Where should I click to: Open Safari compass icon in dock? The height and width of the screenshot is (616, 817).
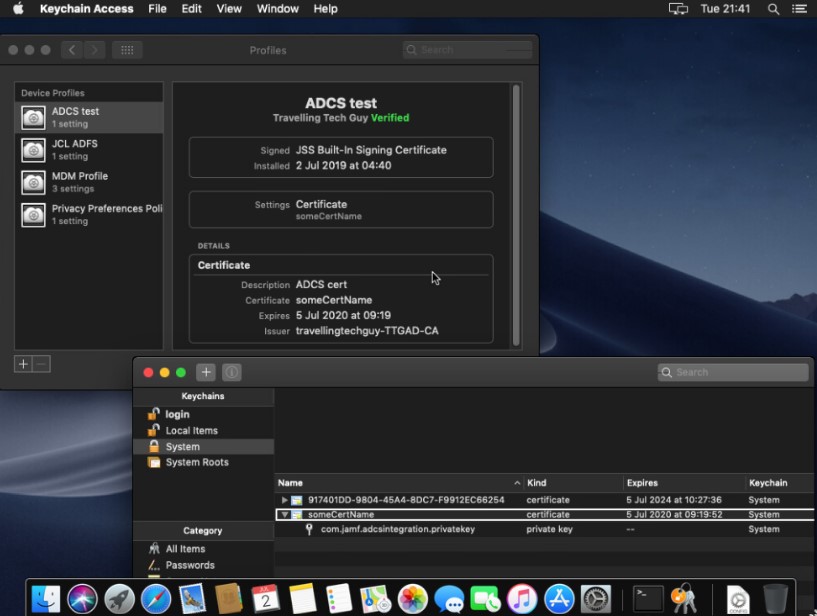tap(156, 599)
